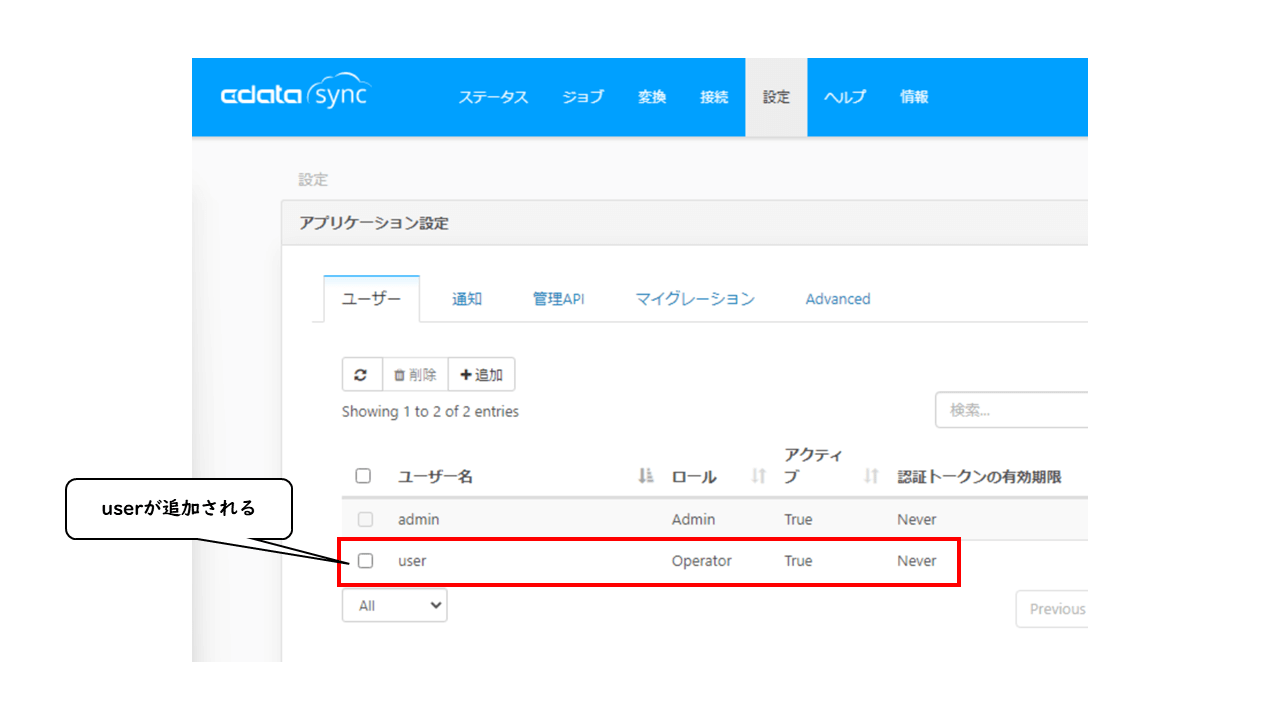Click the 削除 button
The width and height of the screenshot is (1280, 720).
[415, 375]
